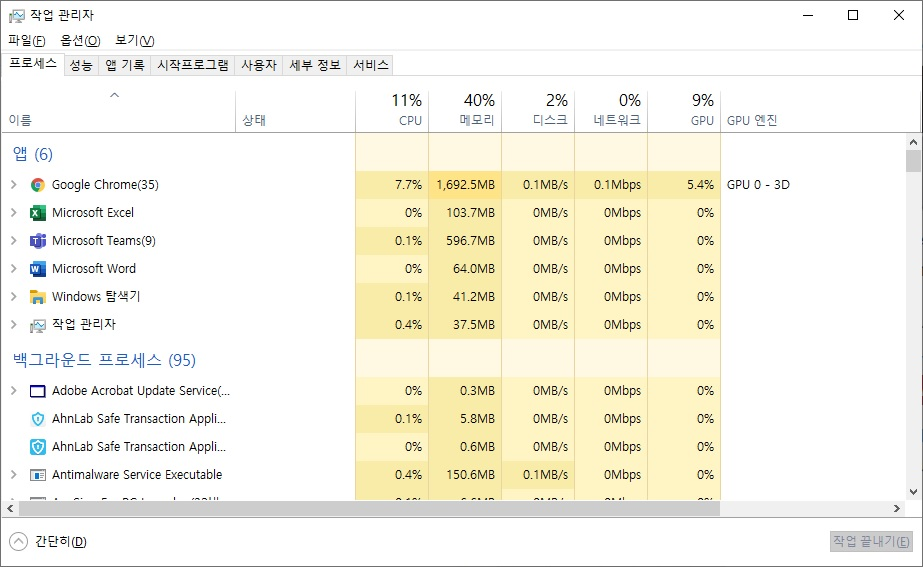This screenshot has width=923, height=567.
Task: Click the Adobe Acrobat Update Service icon
Action: (x=38, y=391)
